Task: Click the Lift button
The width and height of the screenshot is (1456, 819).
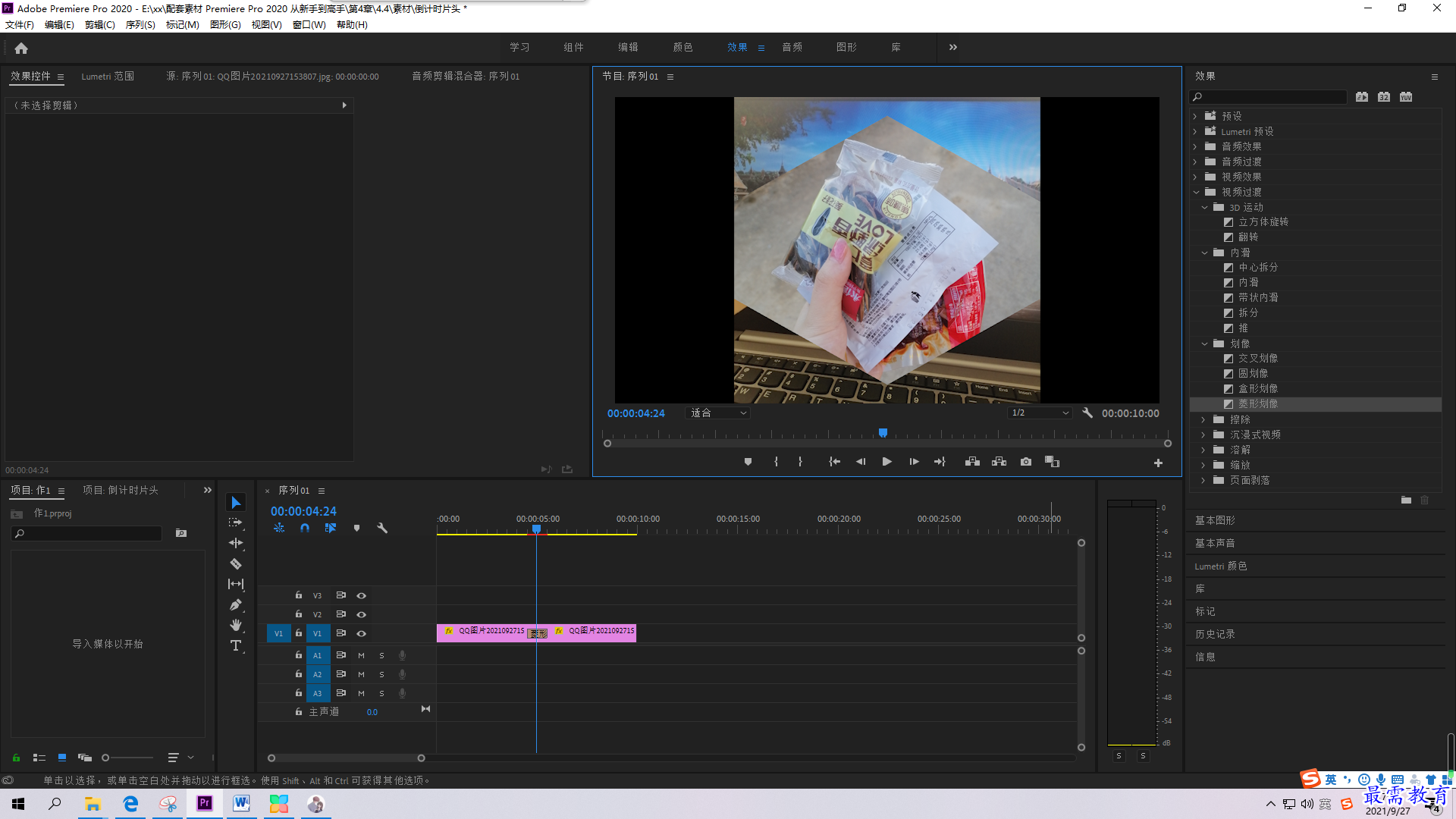Action: [972, 462]
